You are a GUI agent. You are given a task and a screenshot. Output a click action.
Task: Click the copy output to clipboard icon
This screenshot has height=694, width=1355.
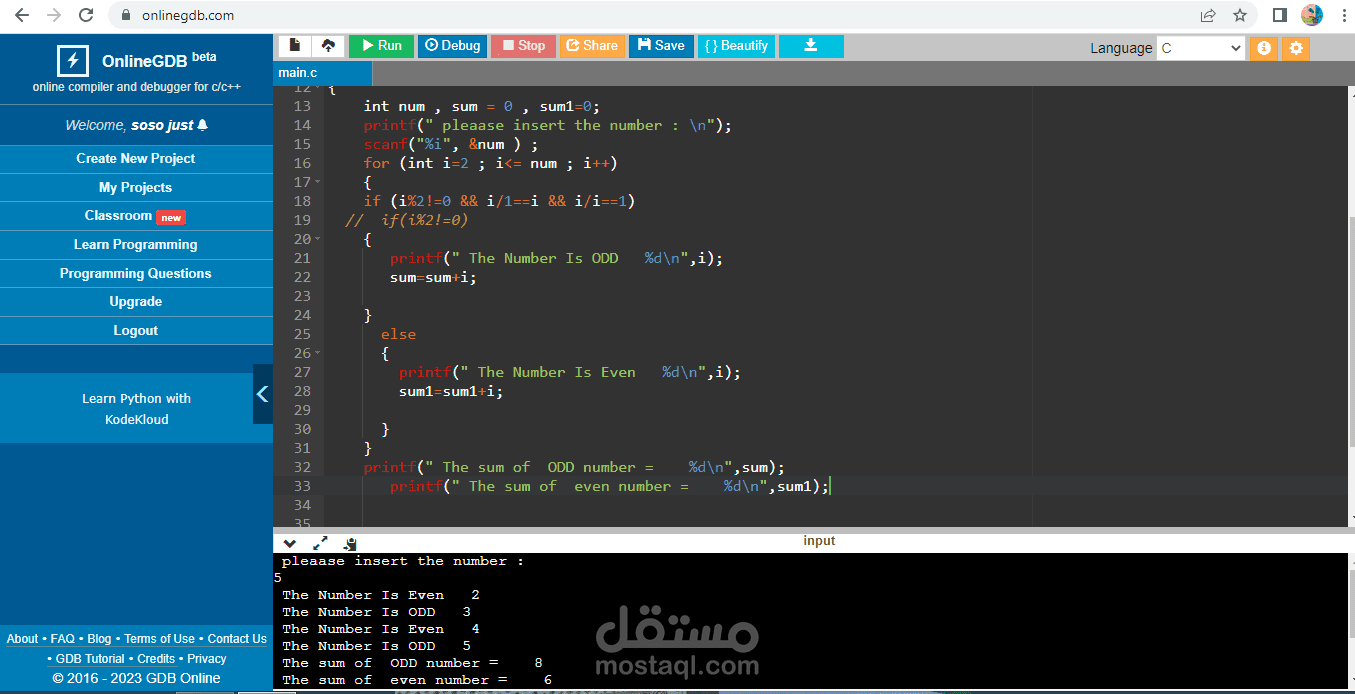[x=350, y=543]
